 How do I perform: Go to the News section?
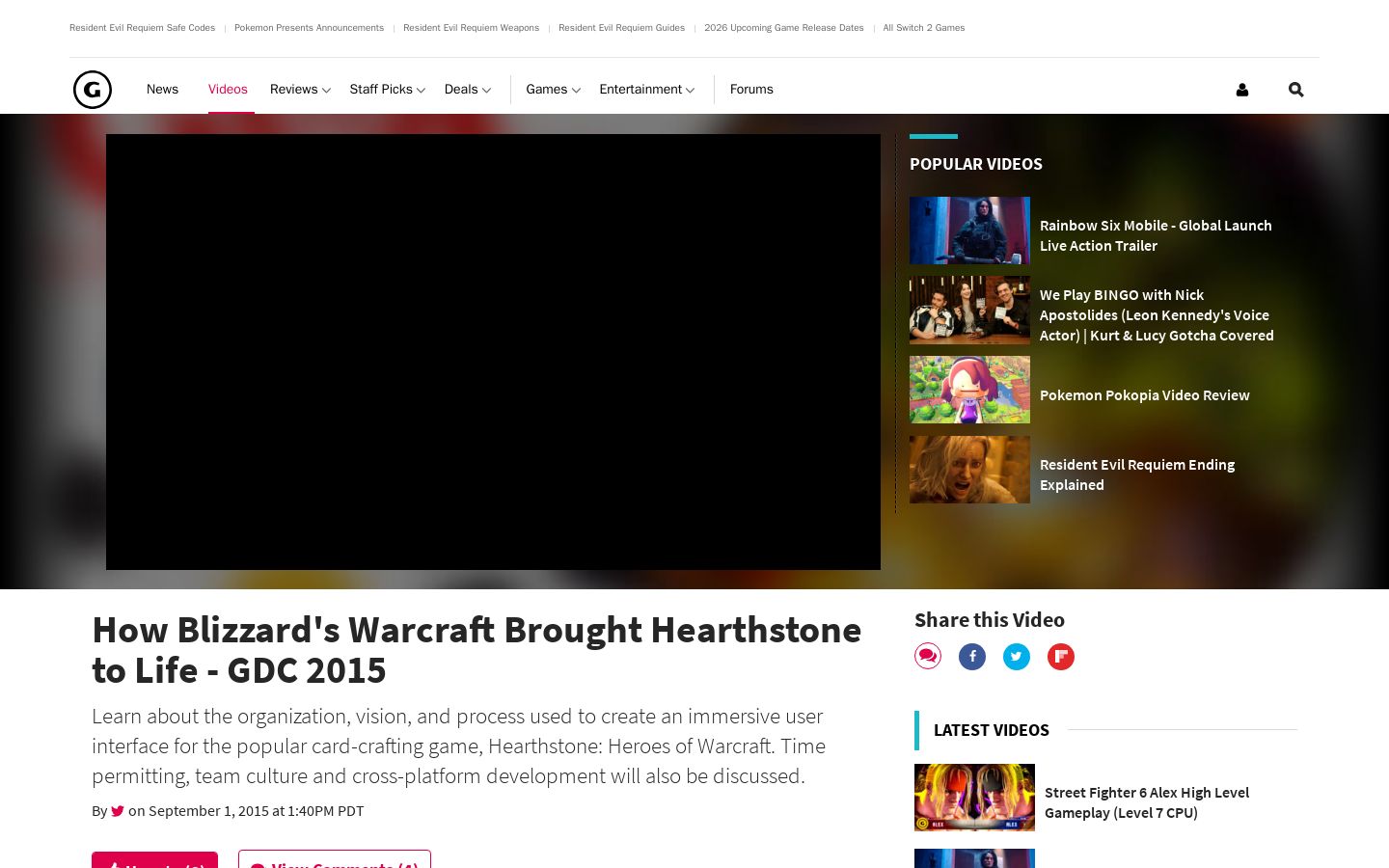click(x=162, y=90)
